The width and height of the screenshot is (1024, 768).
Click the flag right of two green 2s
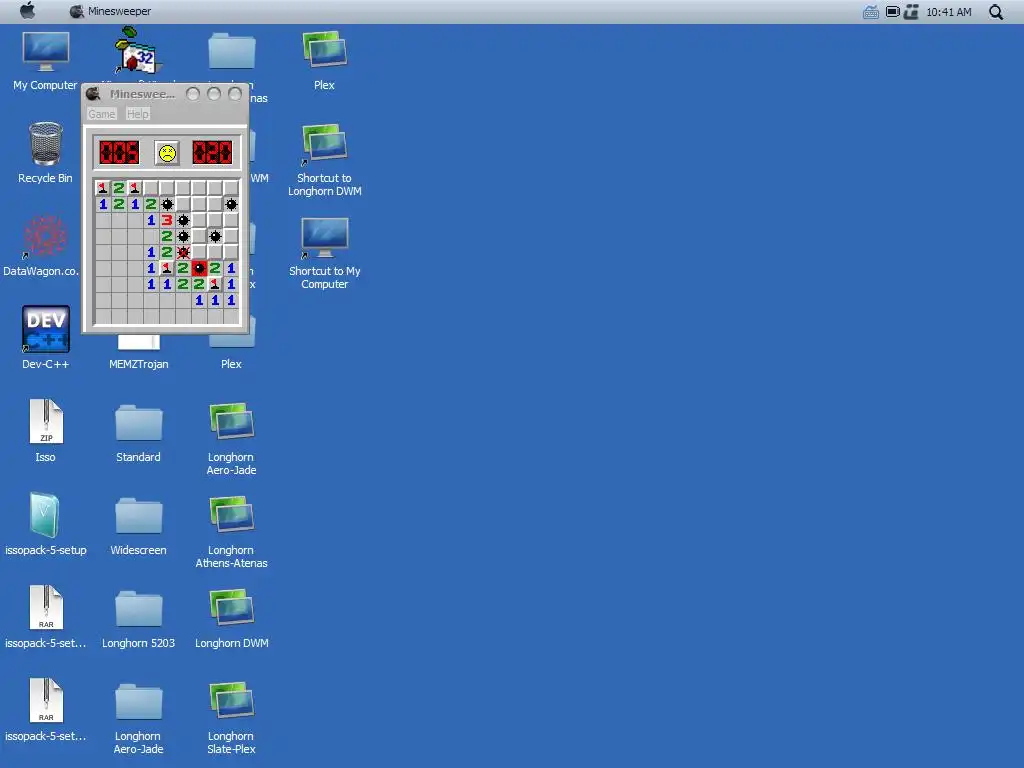(x=215, y=284)
